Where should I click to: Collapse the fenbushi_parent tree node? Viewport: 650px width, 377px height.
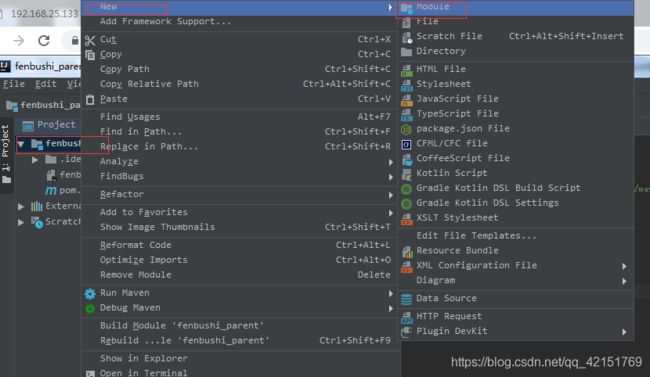[21, 144]
